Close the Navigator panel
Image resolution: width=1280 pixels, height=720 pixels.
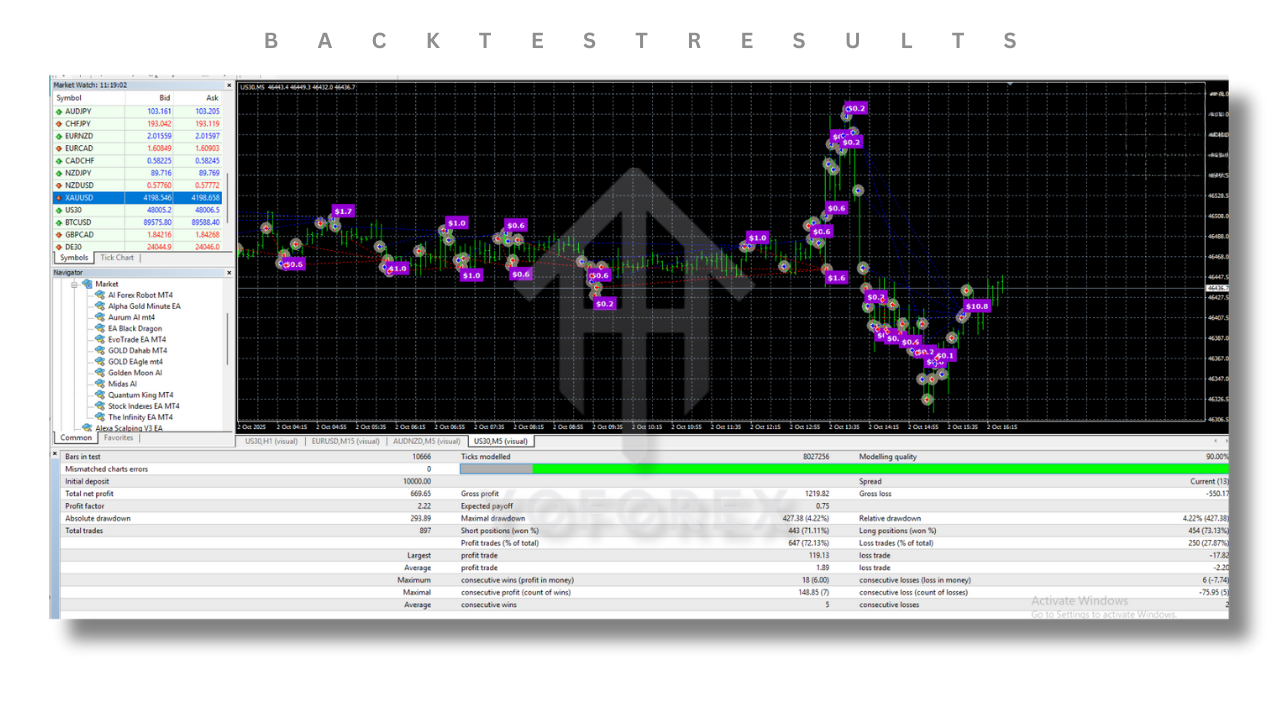pos(229,272)
